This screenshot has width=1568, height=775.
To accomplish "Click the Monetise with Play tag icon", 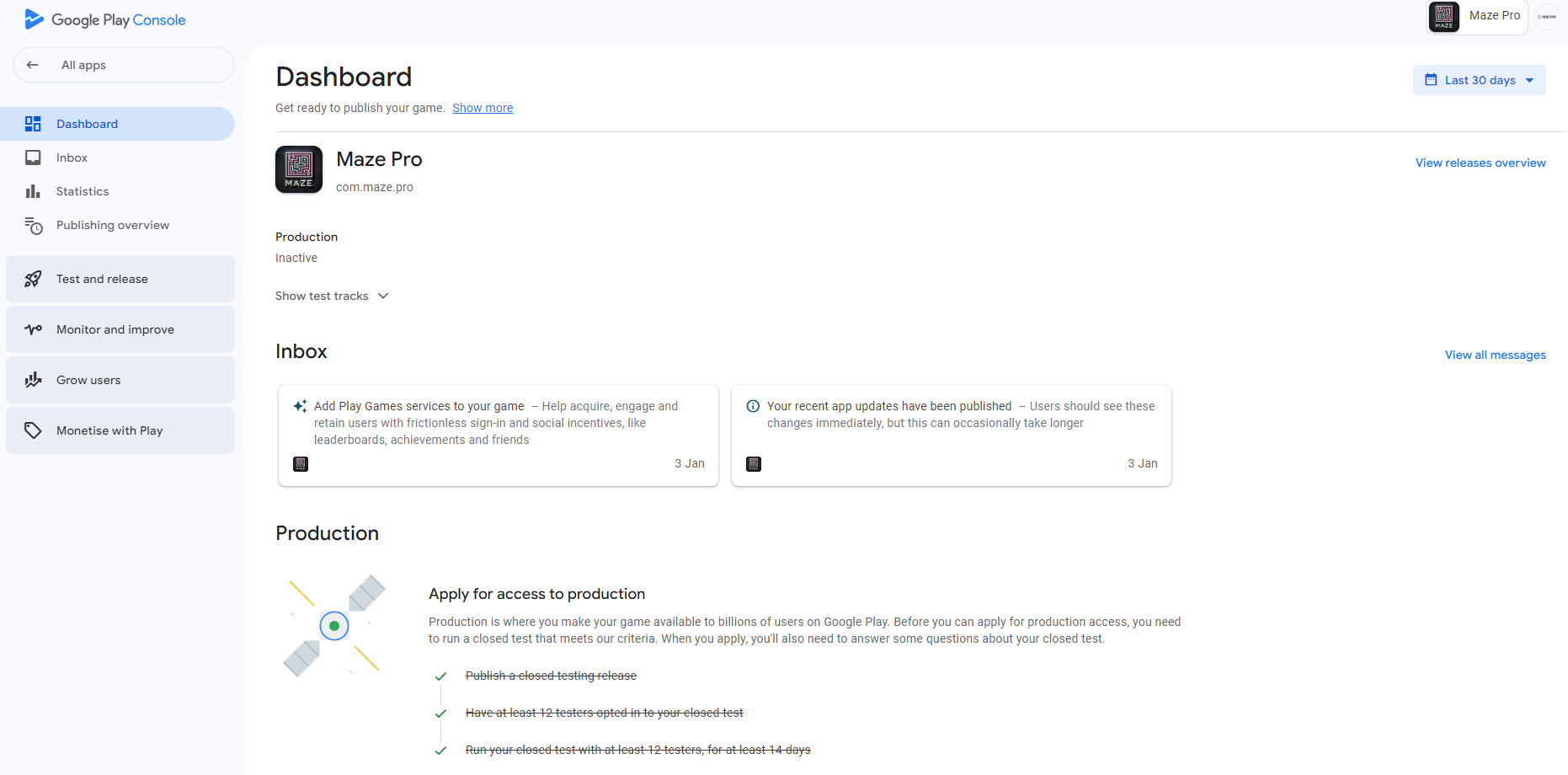I will (33, 430).
